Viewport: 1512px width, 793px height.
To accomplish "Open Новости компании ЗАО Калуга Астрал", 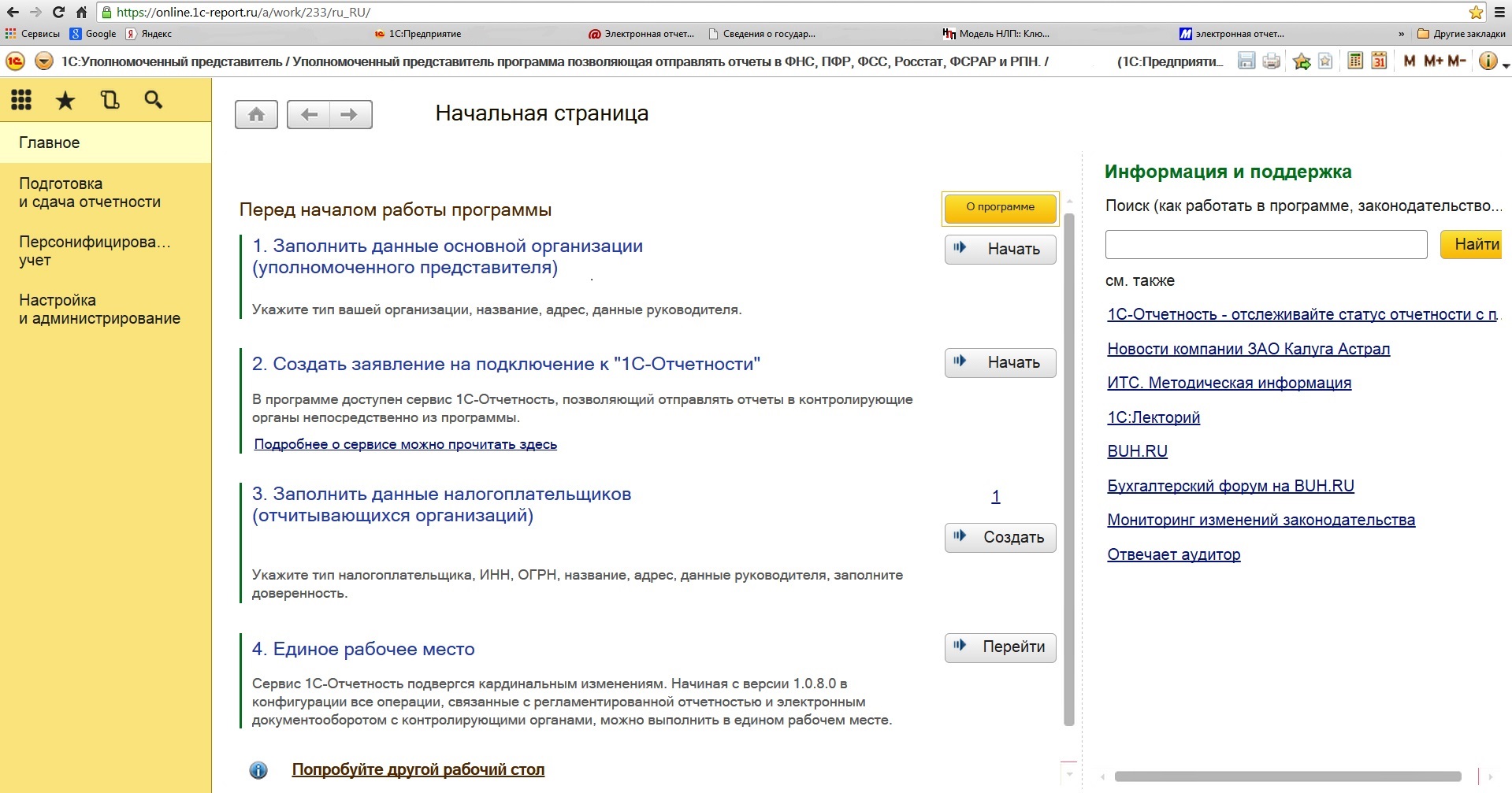I will 1249,349.
